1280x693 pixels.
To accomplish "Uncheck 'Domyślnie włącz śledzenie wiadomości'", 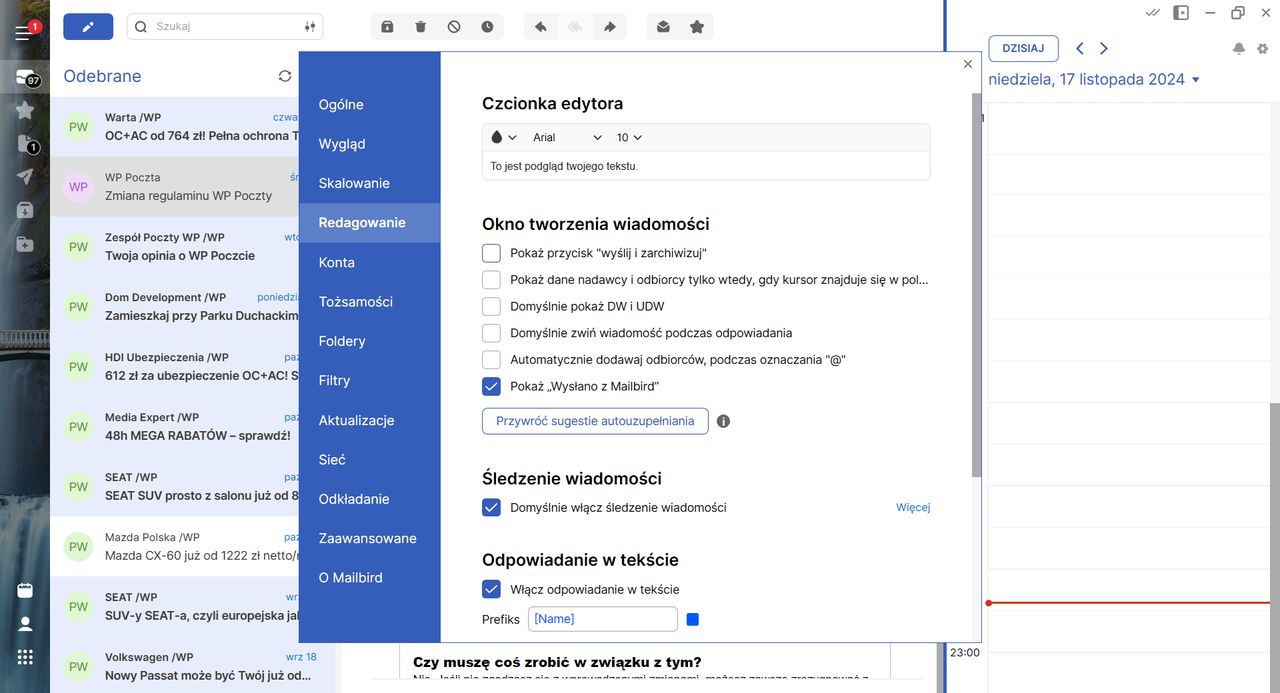I will pos(491,507).
